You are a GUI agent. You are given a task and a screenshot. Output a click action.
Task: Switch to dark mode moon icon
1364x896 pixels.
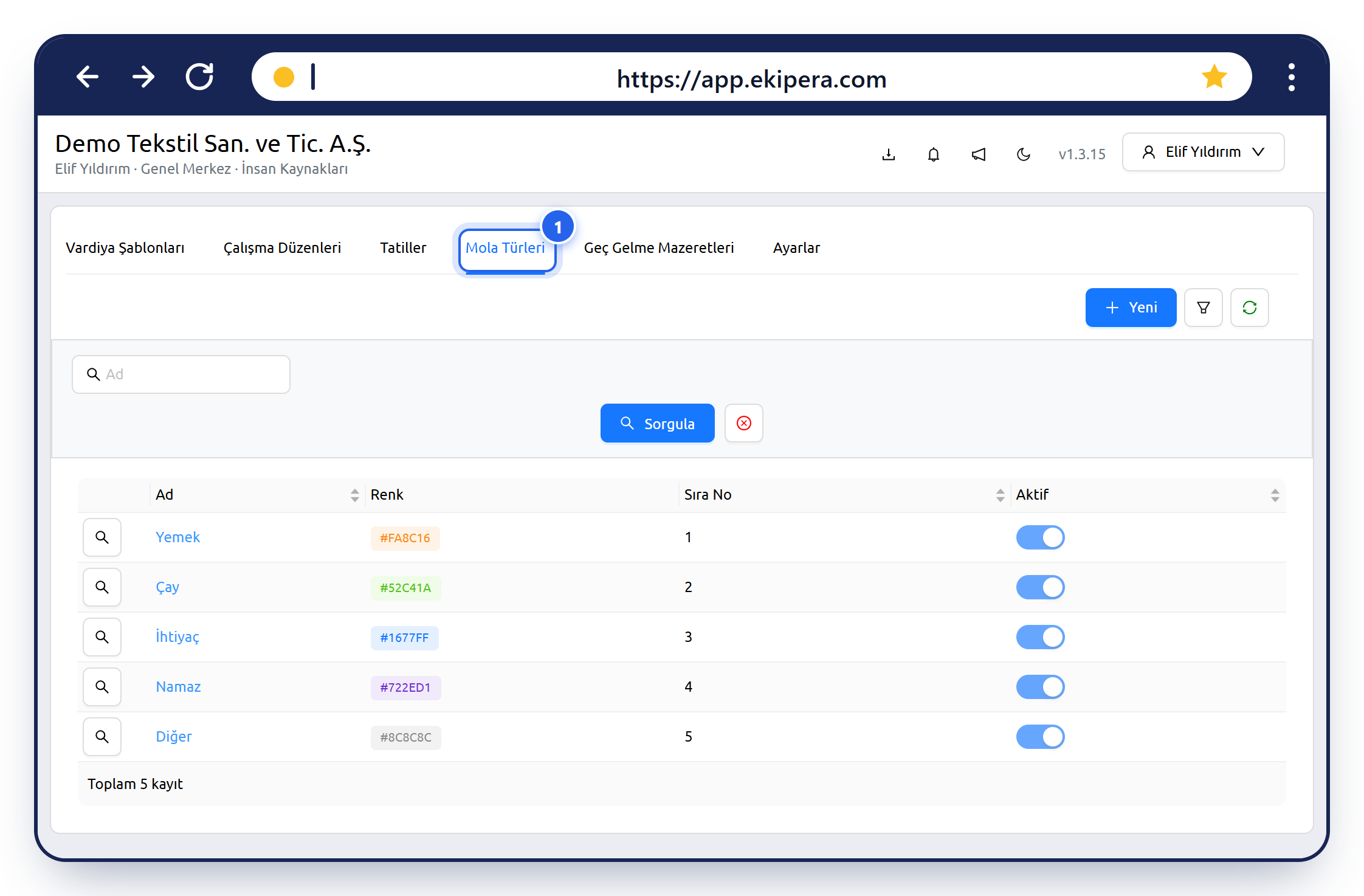[1023, 154]
